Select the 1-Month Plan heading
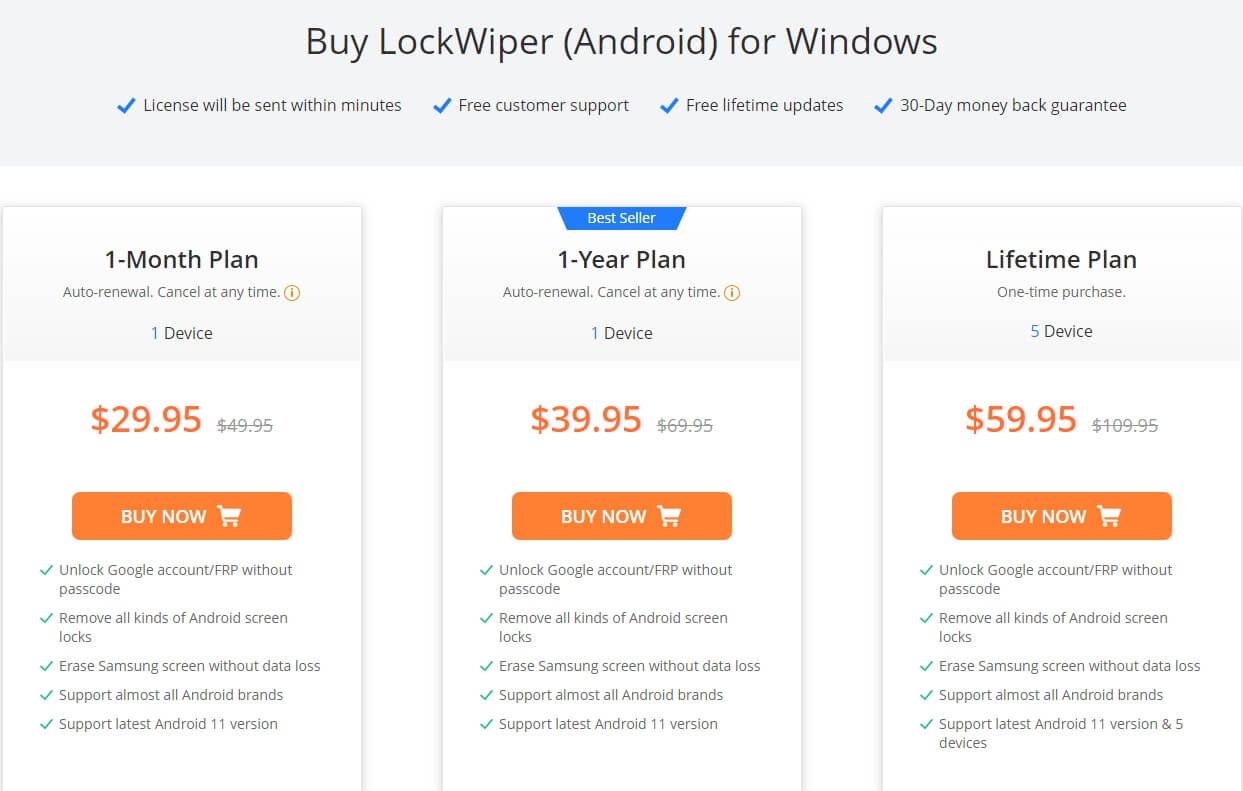 tap(182, 260)
